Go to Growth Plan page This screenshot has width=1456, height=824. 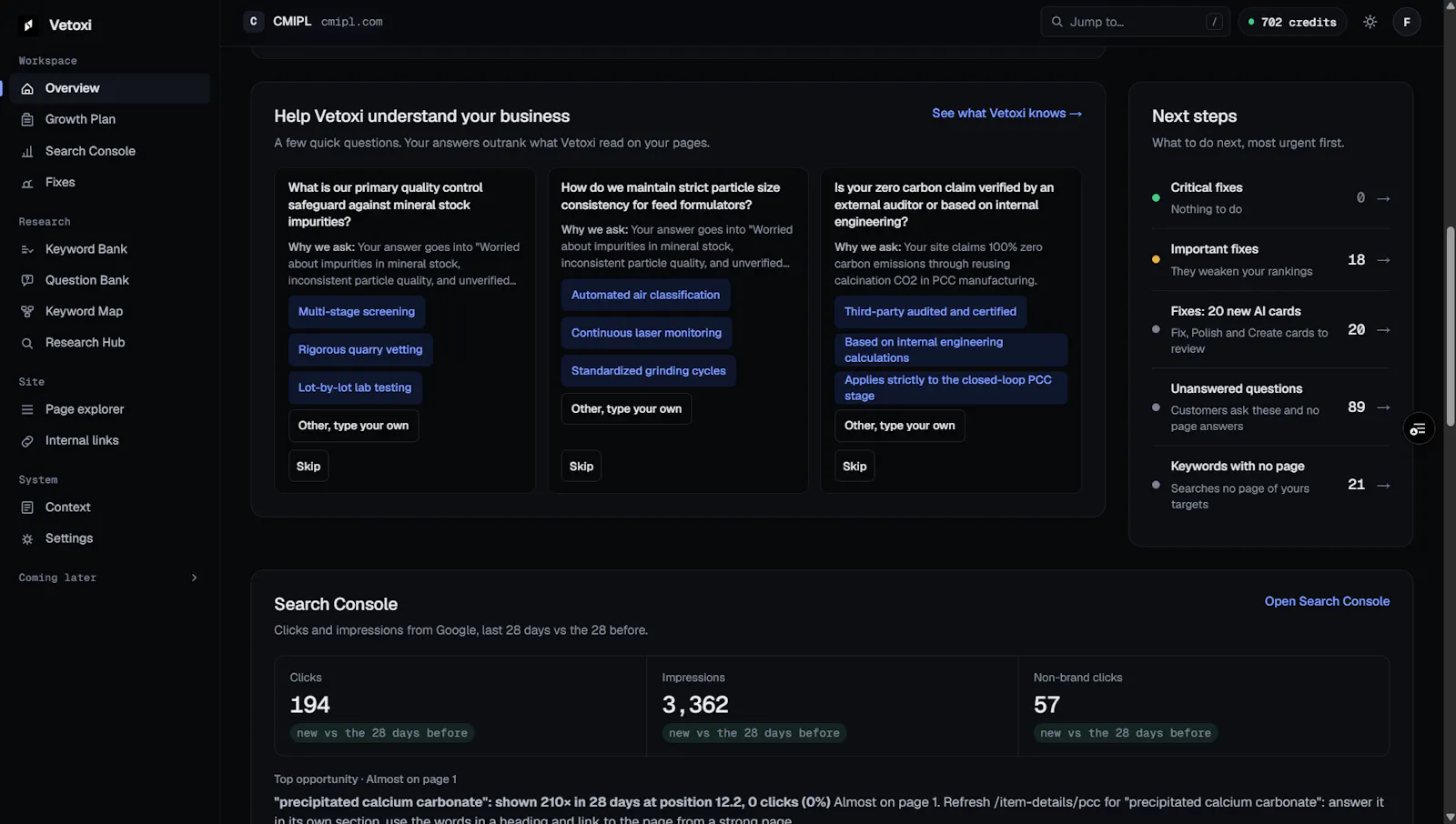[x=110, y=119]
